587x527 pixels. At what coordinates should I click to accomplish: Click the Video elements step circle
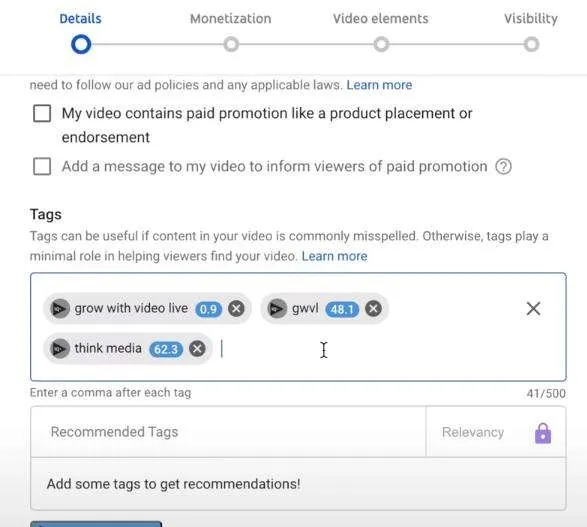pyautogui.click(x=381, y=44)
